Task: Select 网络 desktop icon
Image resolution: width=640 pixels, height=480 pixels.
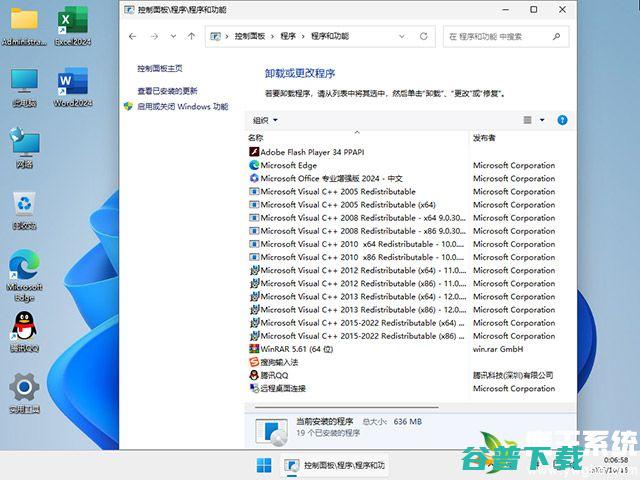Action: (x=24, y=148)
